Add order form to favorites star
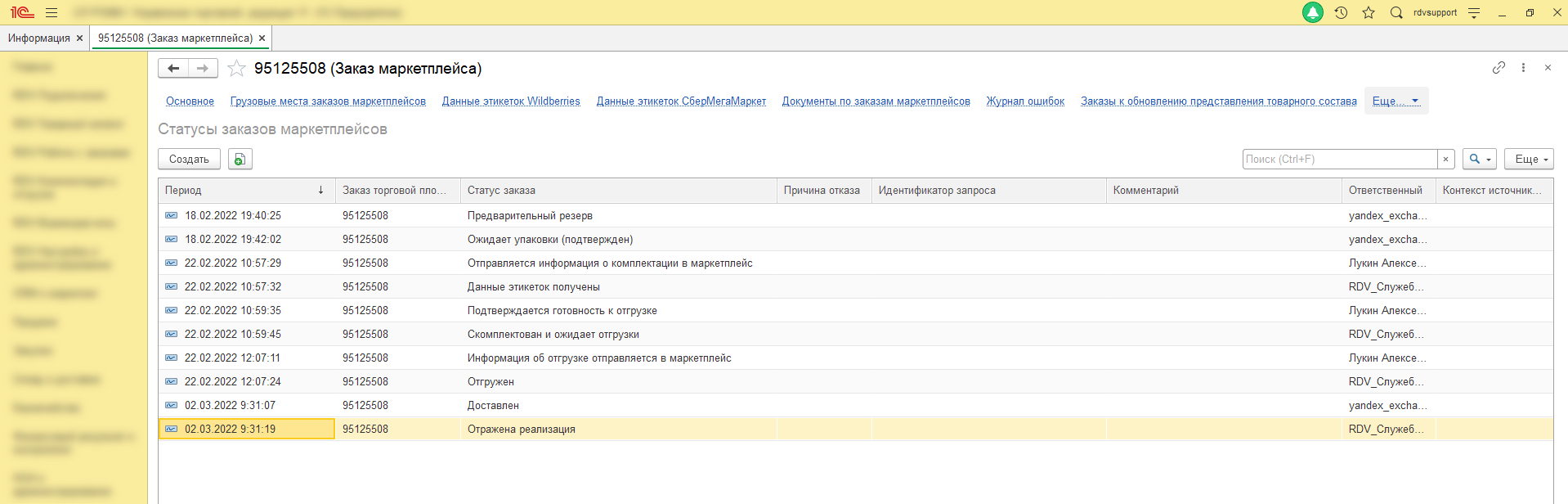The height and width of the screenshot is (504, 1568). click(236, 69)
